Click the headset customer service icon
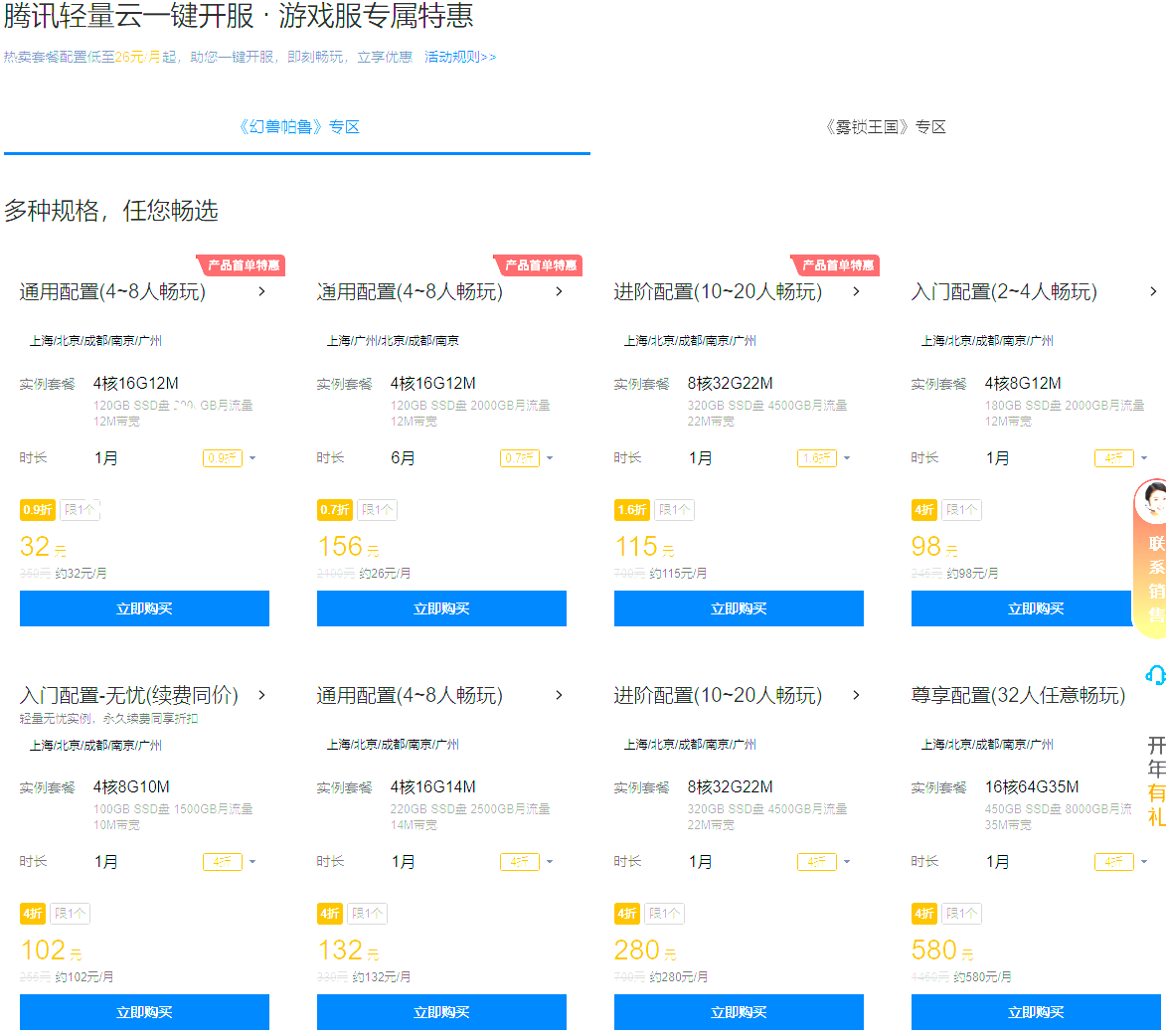The width and height of the screenshot is (1166, 1036). 1155,675
